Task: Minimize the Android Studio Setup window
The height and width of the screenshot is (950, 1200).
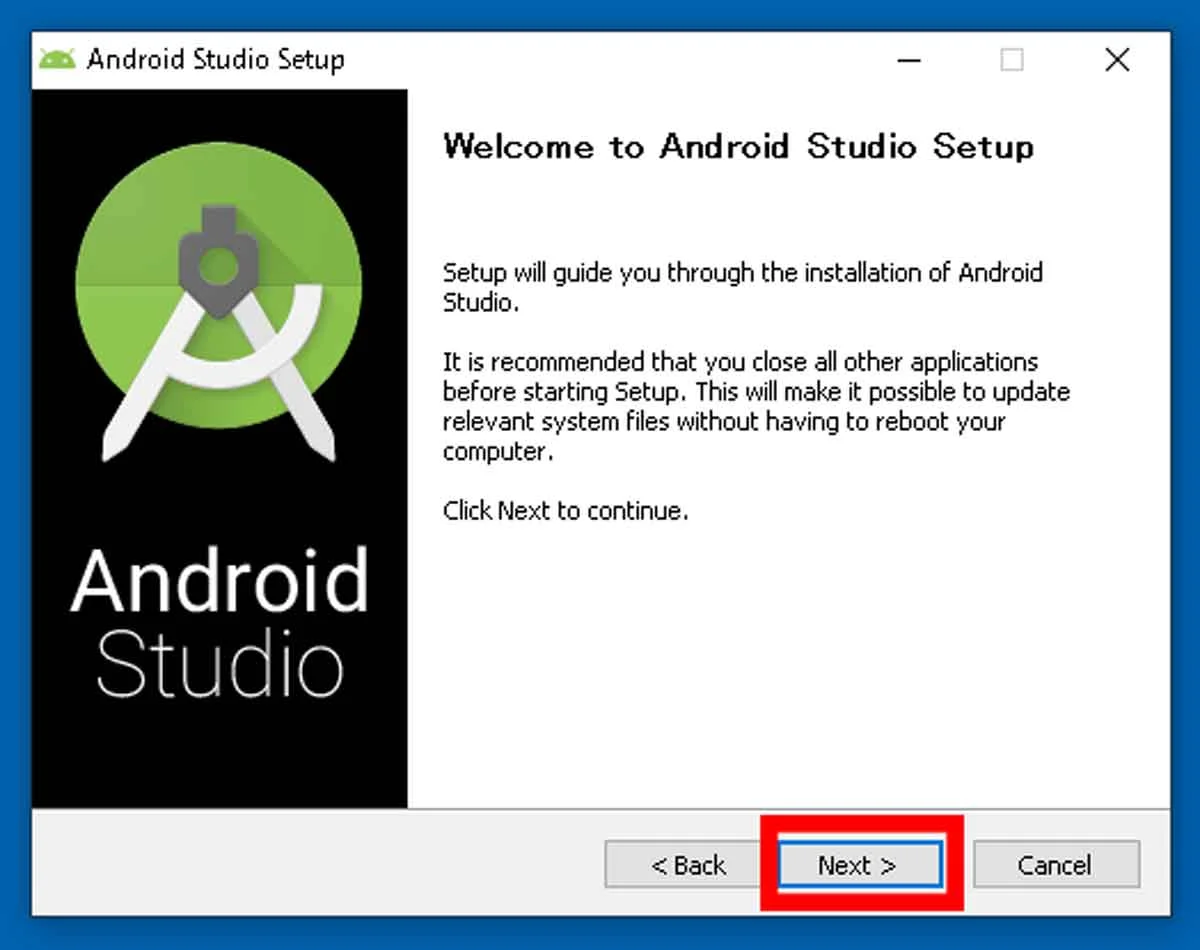Action: coord(908,60)
